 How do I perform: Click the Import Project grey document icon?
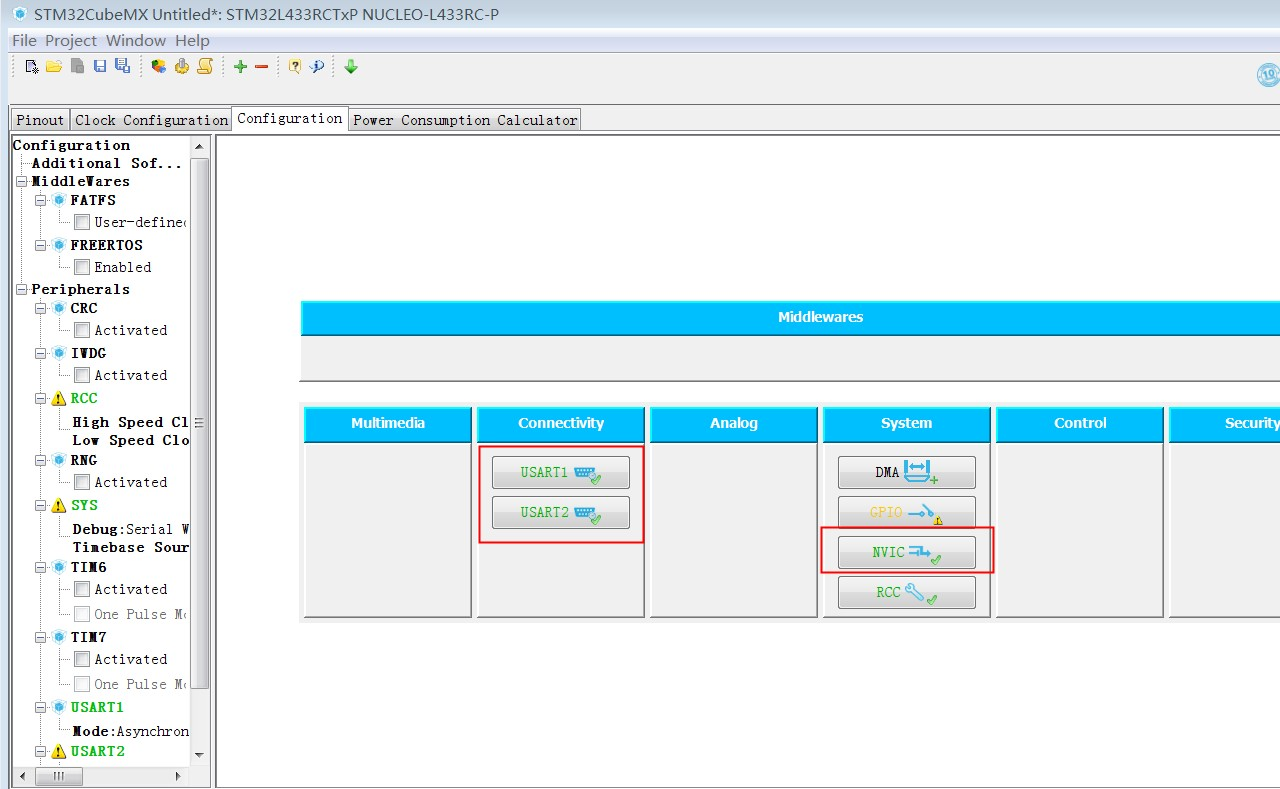[x=77, y=67]
